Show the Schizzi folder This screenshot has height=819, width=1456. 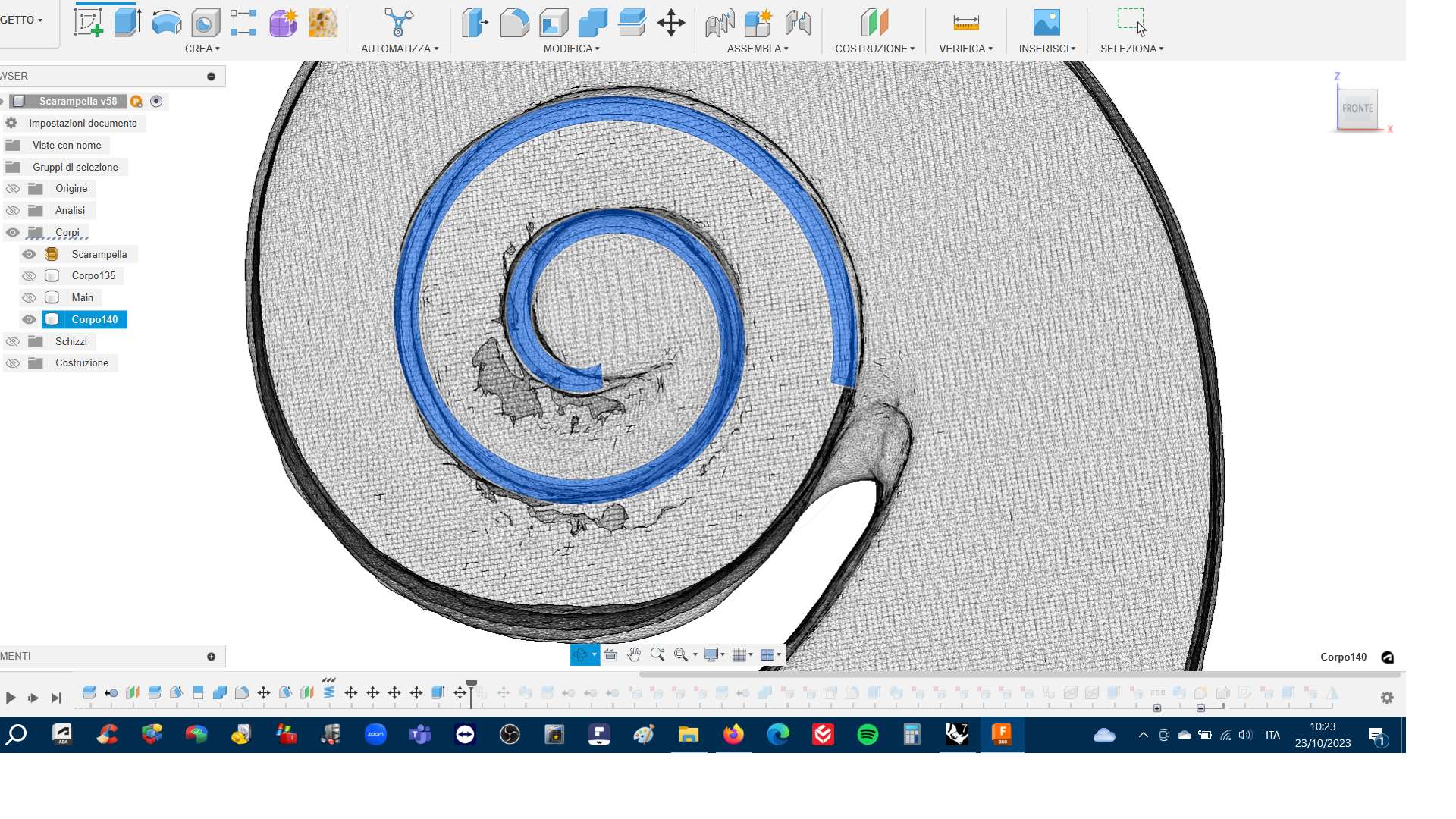point(13,342)
